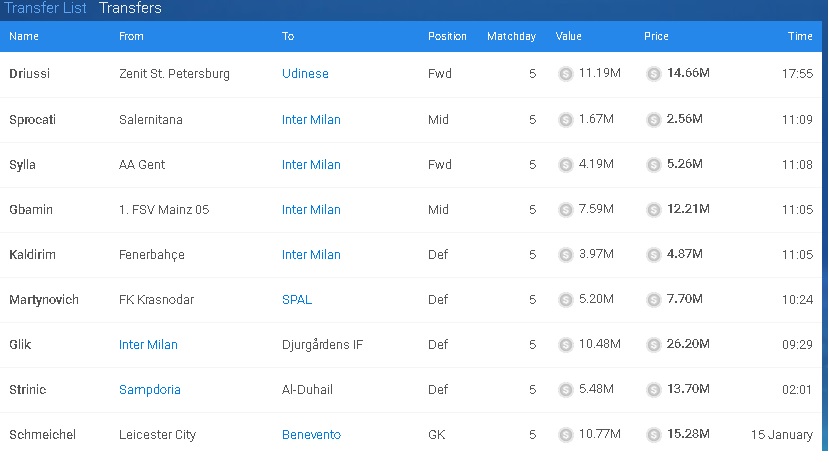Click Salernitana club text
The image size is (829, 463).
[x=151, y=120]
